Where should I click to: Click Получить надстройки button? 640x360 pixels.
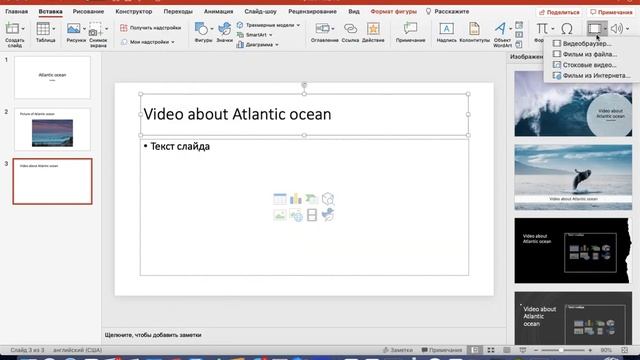(151, 28)
